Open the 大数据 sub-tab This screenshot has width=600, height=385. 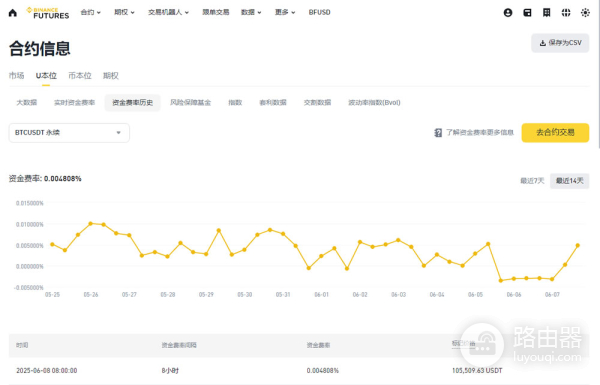click(27, 103)
